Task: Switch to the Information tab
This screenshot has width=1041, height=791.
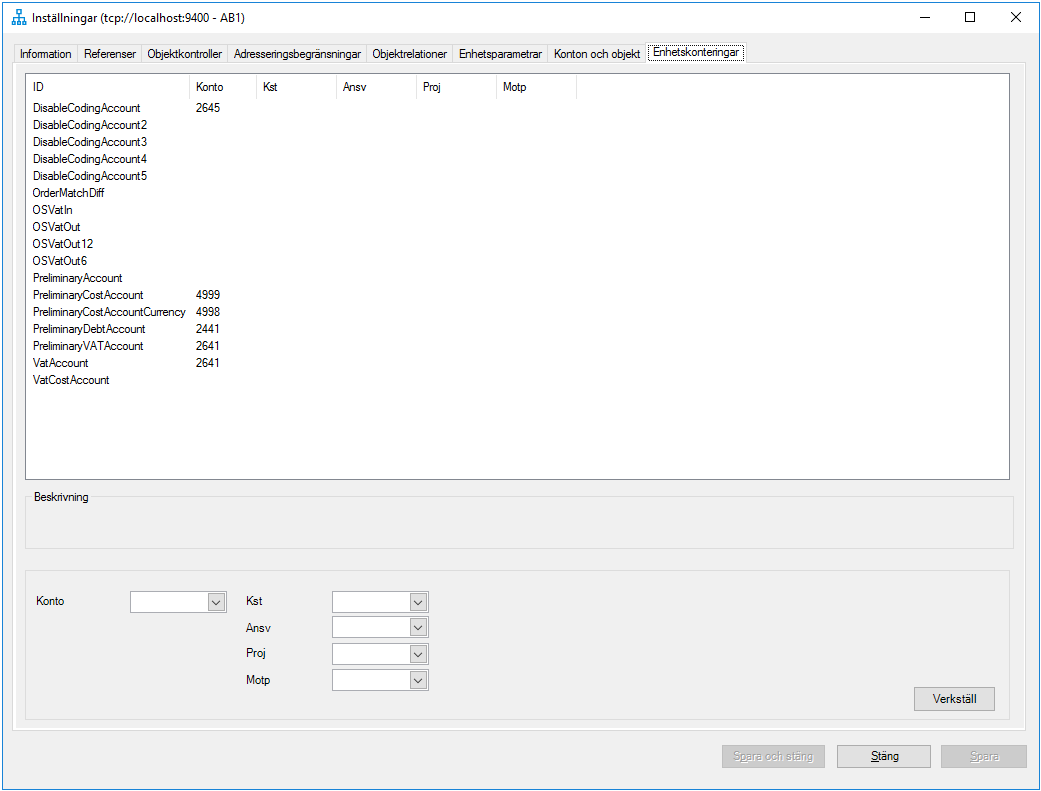Action: point(45,54)
